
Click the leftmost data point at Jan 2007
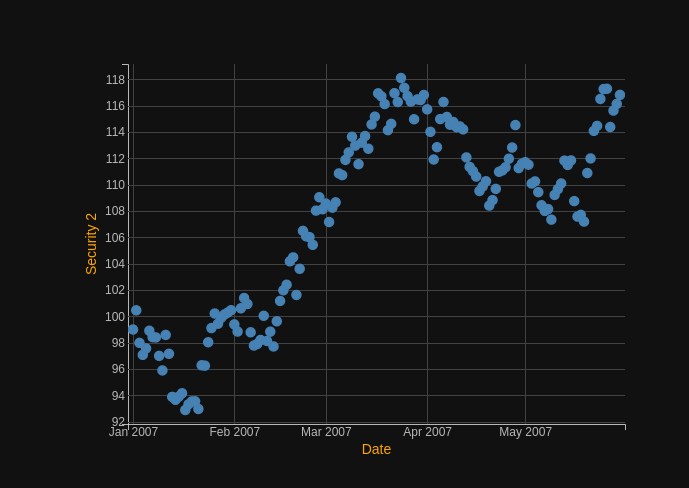pos(133,329)
